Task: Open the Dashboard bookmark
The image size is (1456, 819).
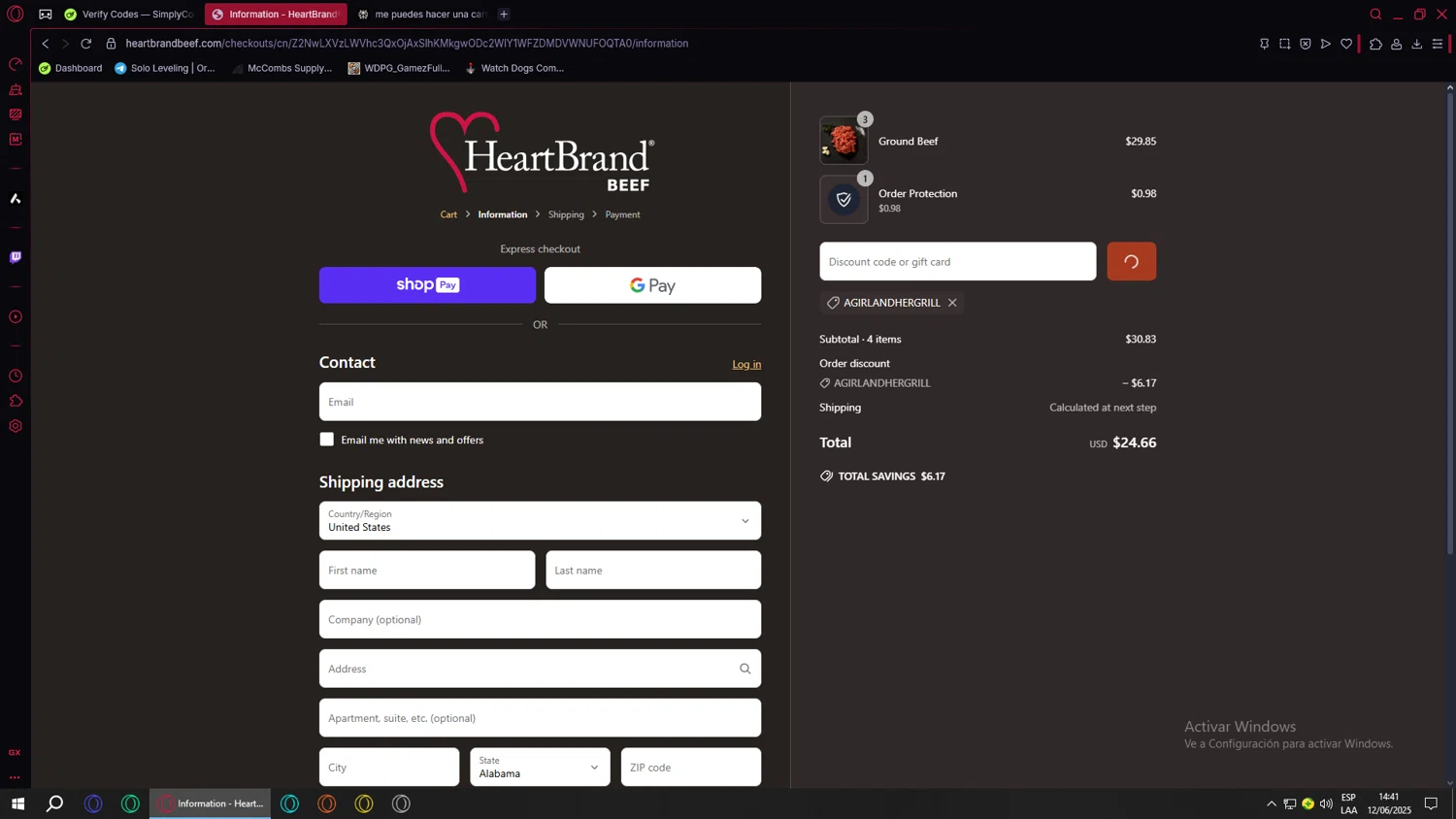Action: (70, 68)
